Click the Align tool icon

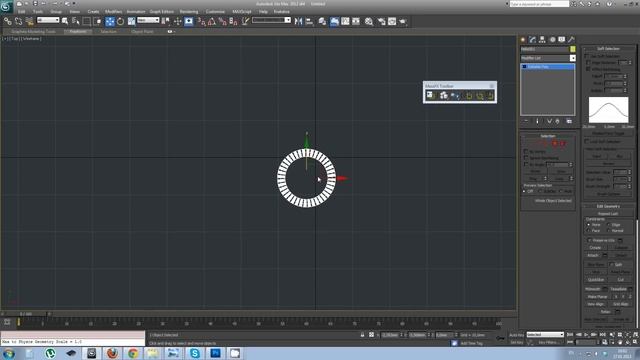tap(309, 21)
